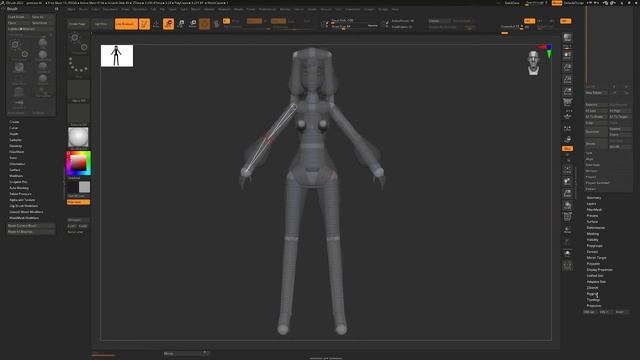Select the dark secondary color swatch

point(73,187)
